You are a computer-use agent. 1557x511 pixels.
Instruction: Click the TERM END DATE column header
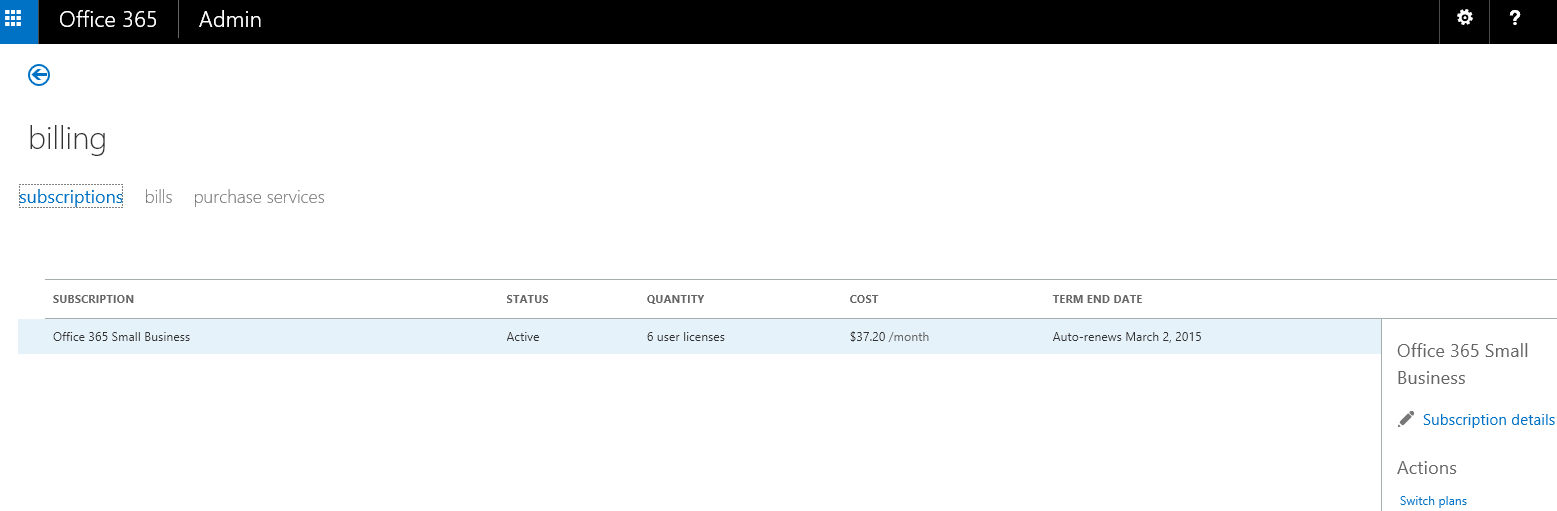click(x=1097, y=299)
